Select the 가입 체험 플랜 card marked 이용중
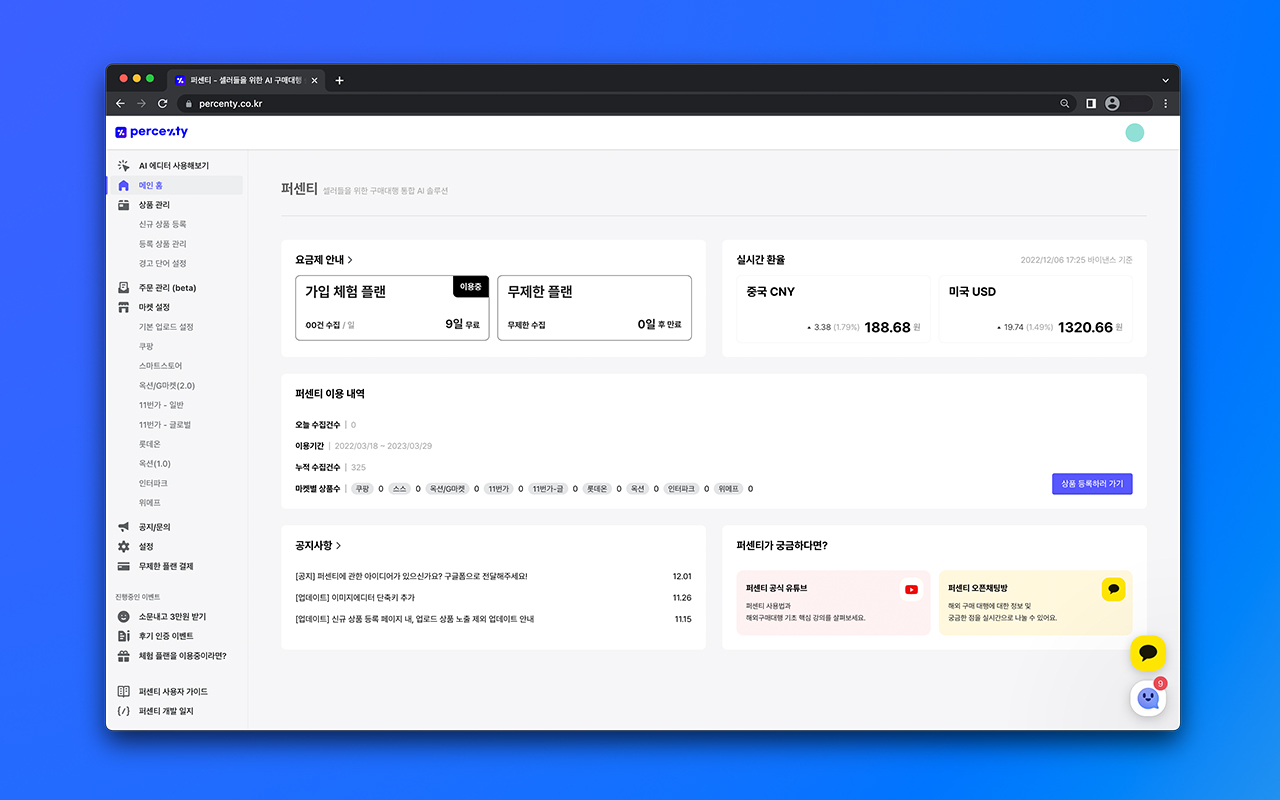This screenshot has width=1280, height=800. point(392,307)
